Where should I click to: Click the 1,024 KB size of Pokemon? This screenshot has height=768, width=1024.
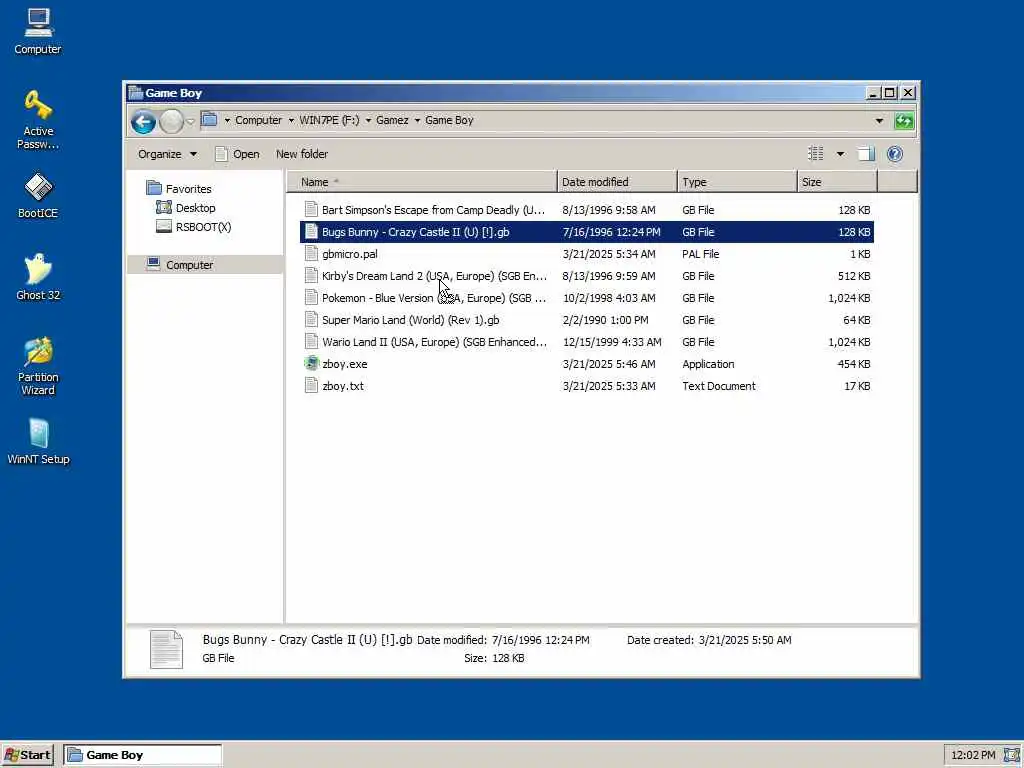pos(849,298)
